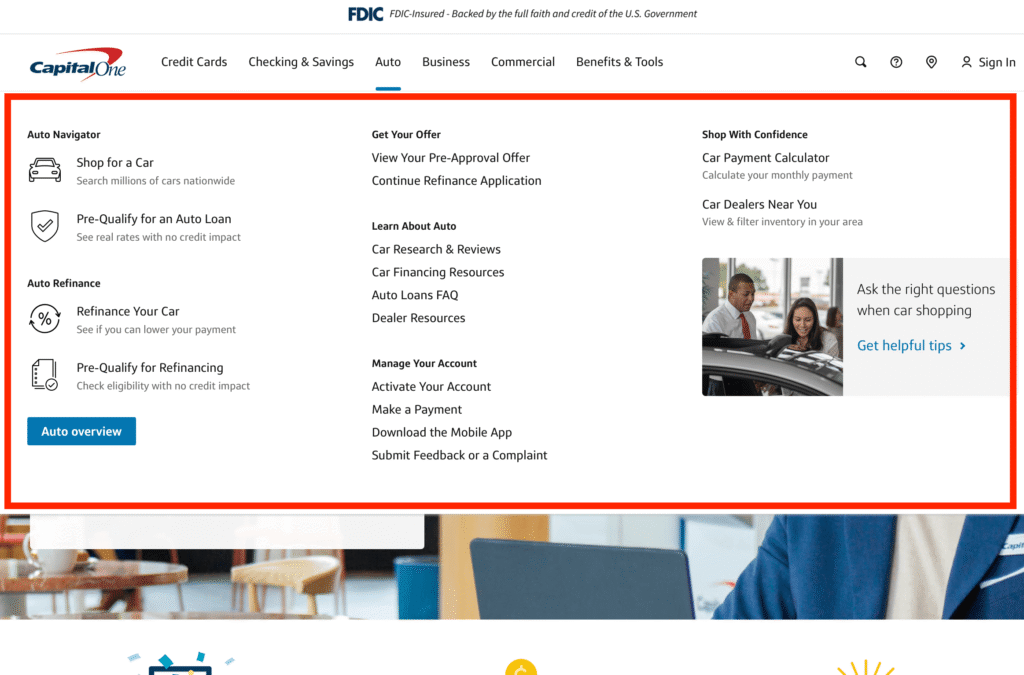
Task: Click the Sign In link
Action: (988, 62)
